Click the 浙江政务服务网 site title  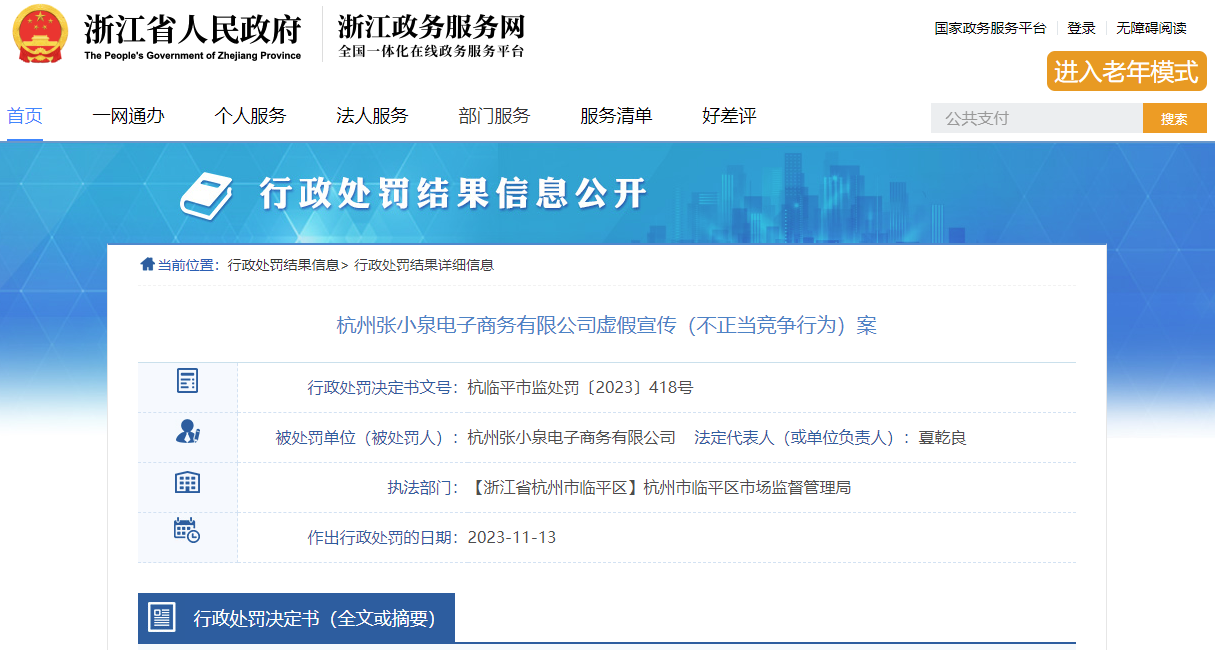[431, 27]
